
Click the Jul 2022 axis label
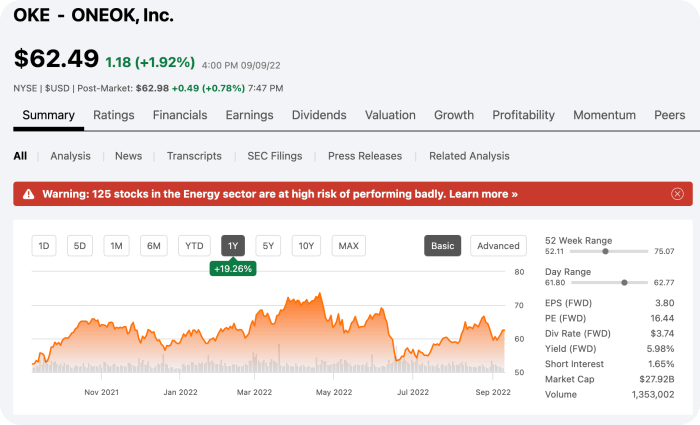click(413, 392)
